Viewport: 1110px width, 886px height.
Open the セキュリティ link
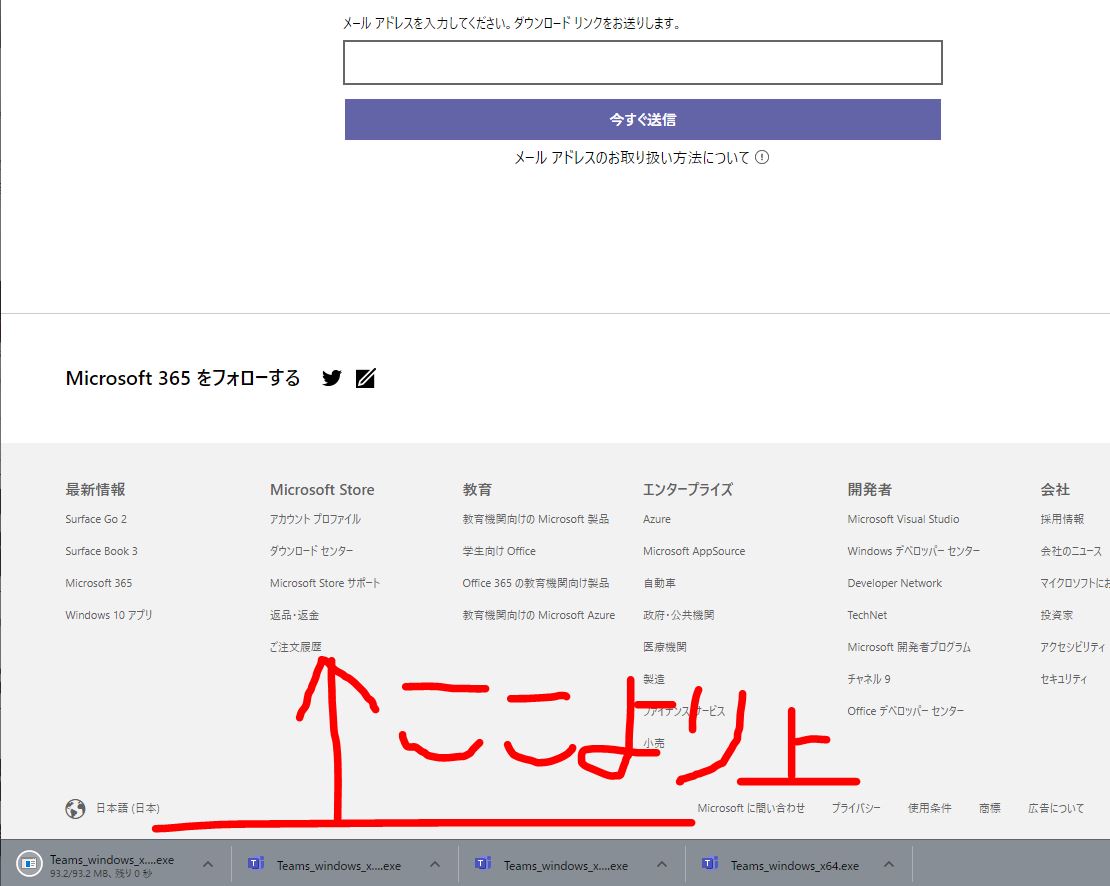(1064, 679)
